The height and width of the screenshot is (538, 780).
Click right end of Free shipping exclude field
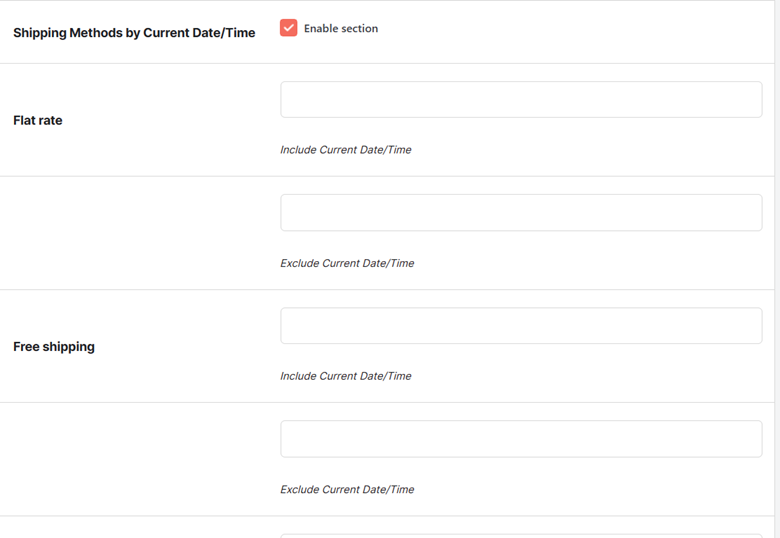[754, 439]
